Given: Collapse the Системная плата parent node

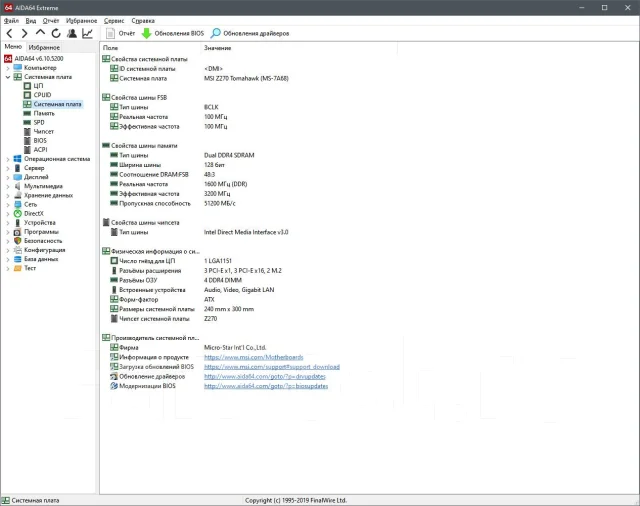Looking at the screenshot, I should pyautogui.click(x=8, y=77).
